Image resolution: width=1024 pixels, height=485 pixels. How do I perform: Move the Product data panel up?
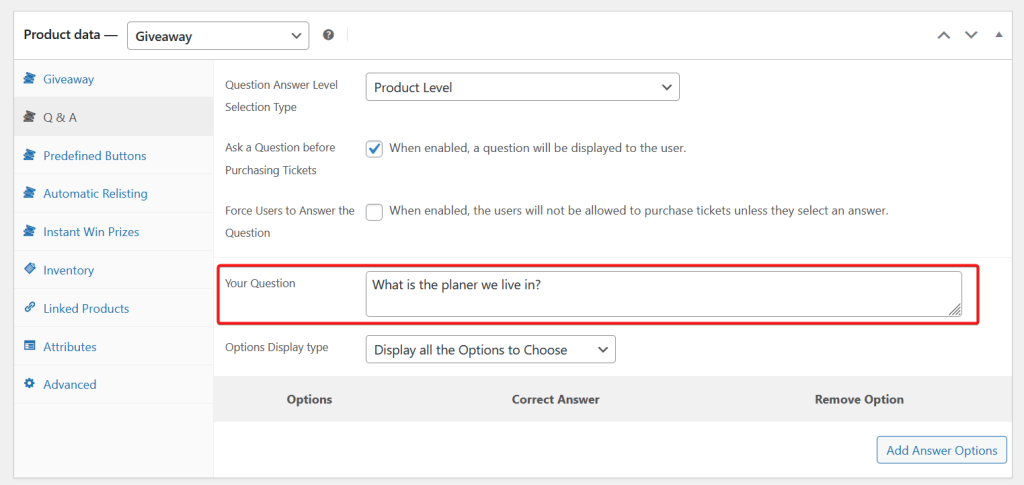point(943,35)
